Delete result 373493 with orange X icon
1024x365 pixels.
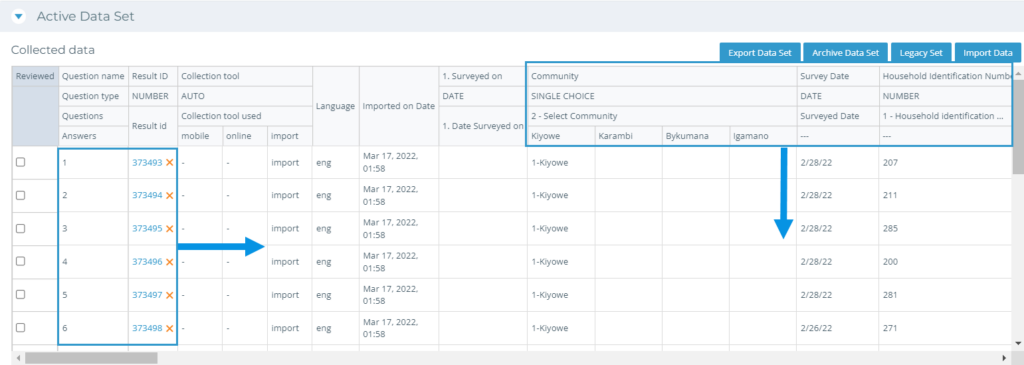[170, 163]
